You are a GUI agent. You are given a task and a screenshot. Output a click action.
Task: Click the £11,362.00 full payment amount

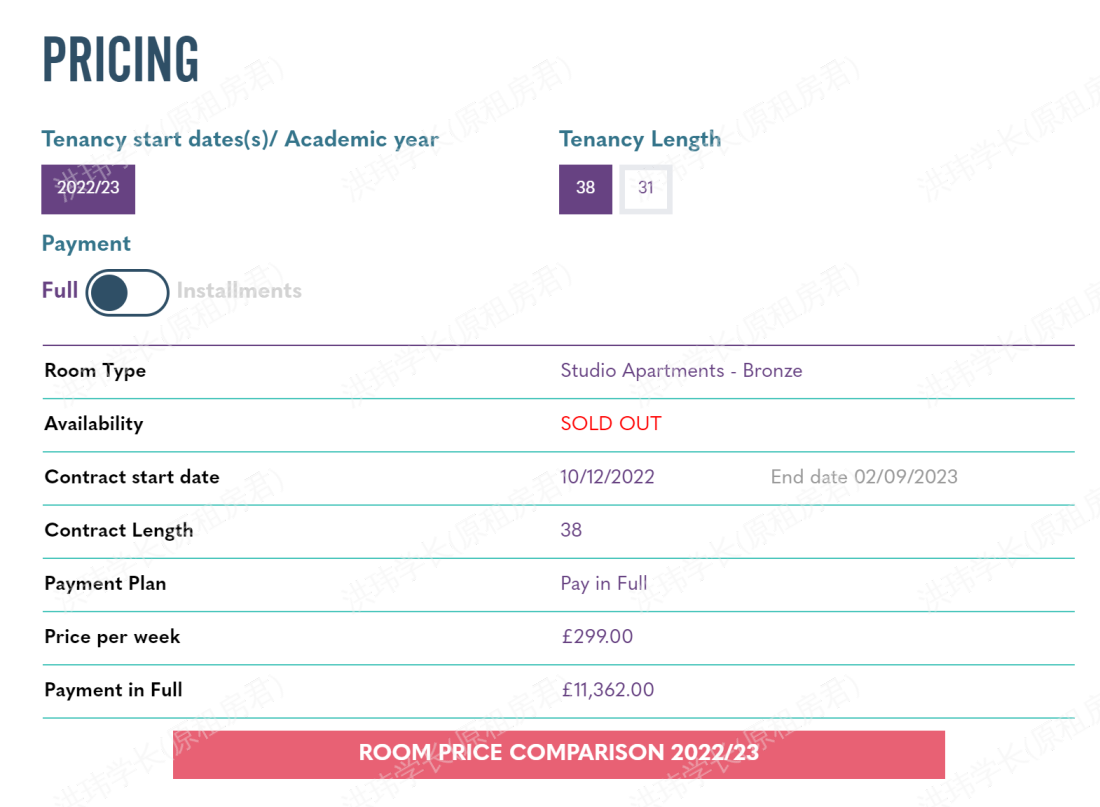click(x=607, y=690)
